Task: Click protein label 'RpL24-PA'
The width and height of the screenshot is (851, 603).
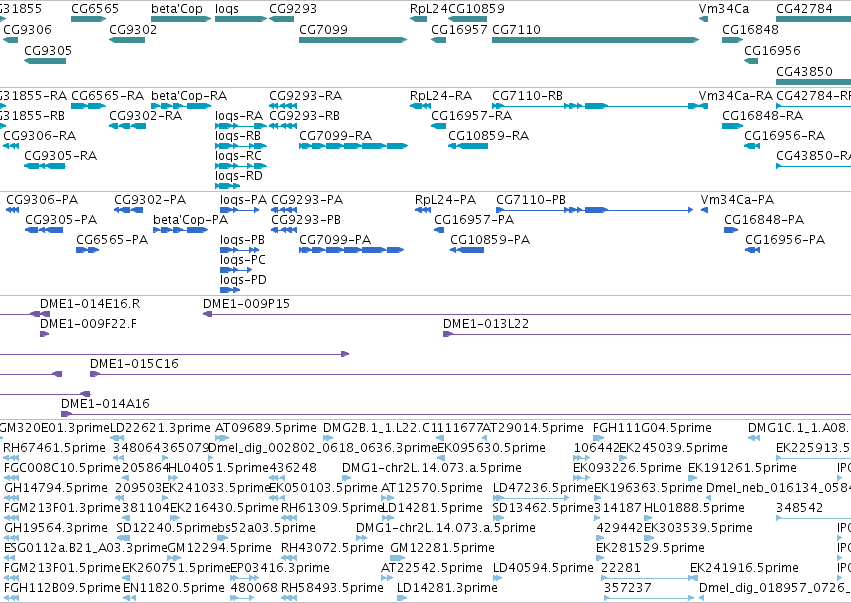Action: [445, 200]
